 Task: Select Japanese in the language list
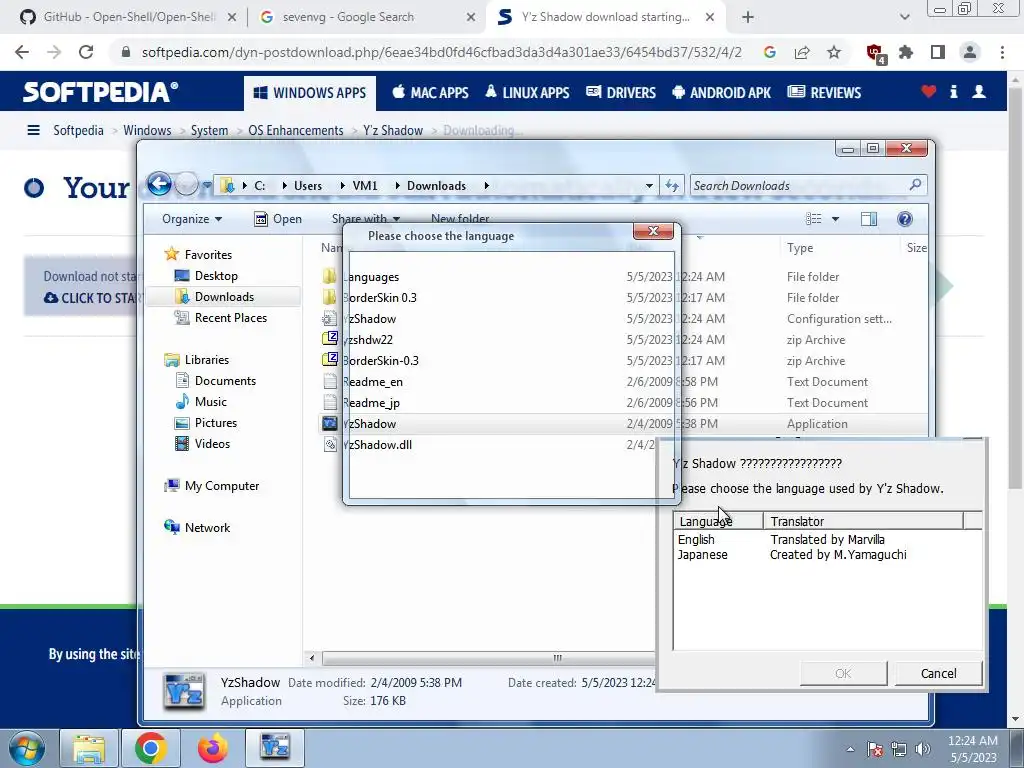(x=703, y=554)
